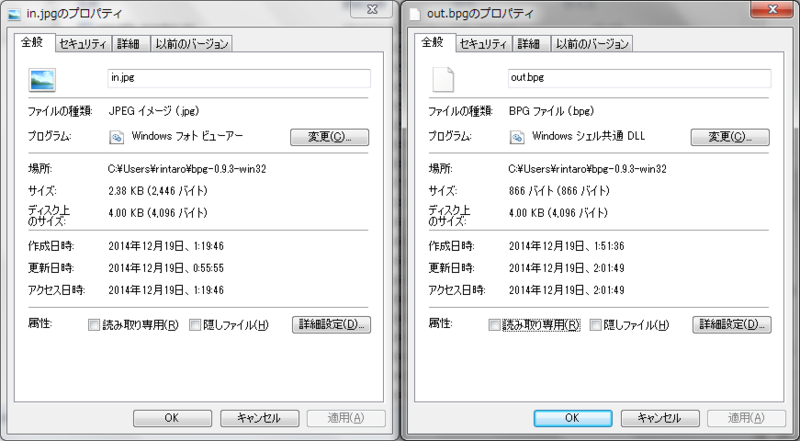This screenshot has width=800, height=441.
Task: Toggle read-only checkbox in out.bpg properties
Action: tap(494, 325)
